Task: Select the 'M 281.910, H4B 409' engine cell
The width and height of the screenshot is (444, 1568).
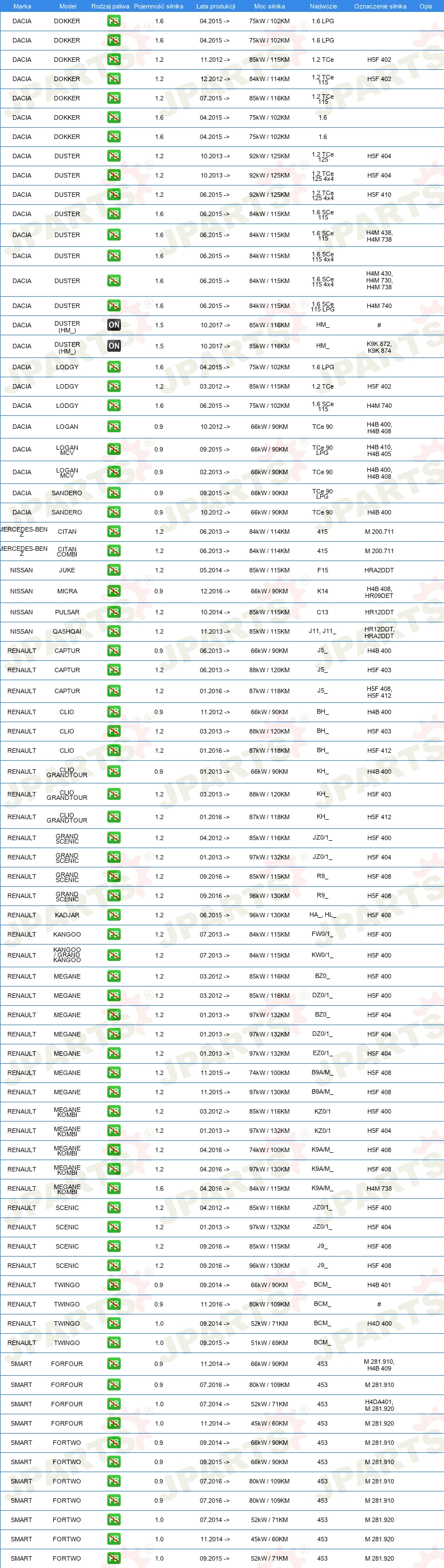Action: click(379, 1365)
